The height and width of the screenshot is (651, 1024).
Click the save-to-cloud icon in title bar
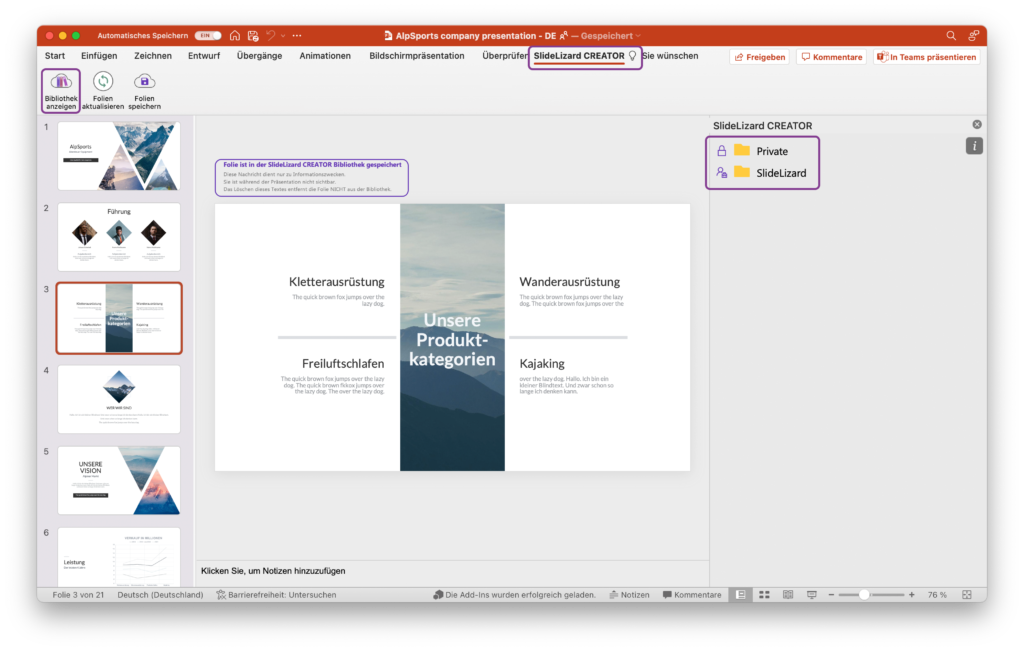coord(253,36)
